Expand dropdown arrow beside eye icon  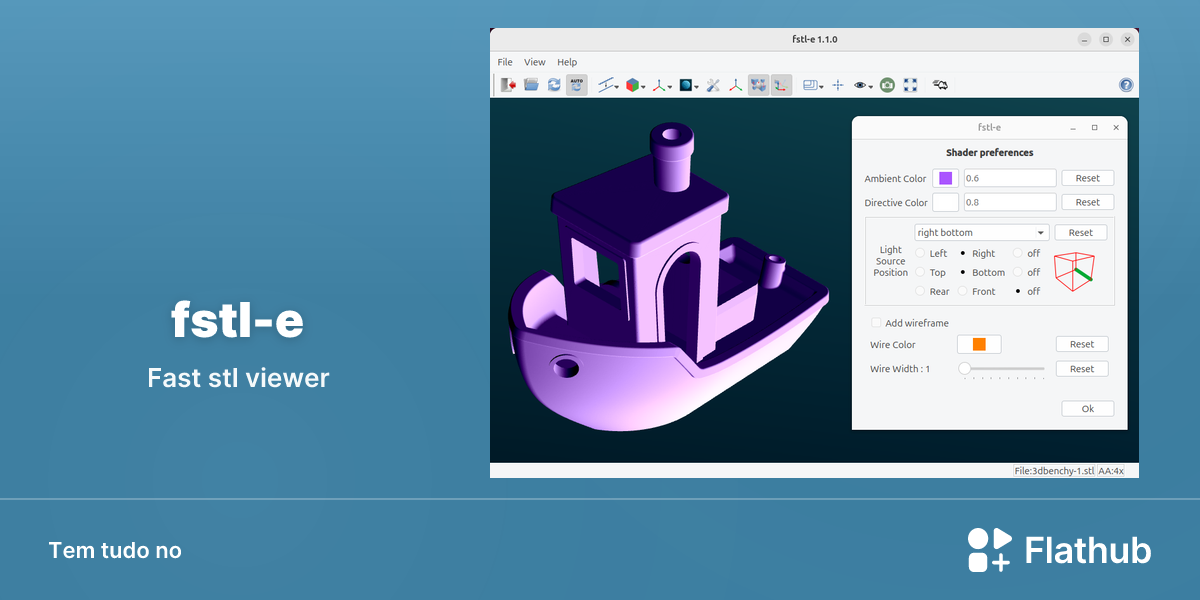871,87
